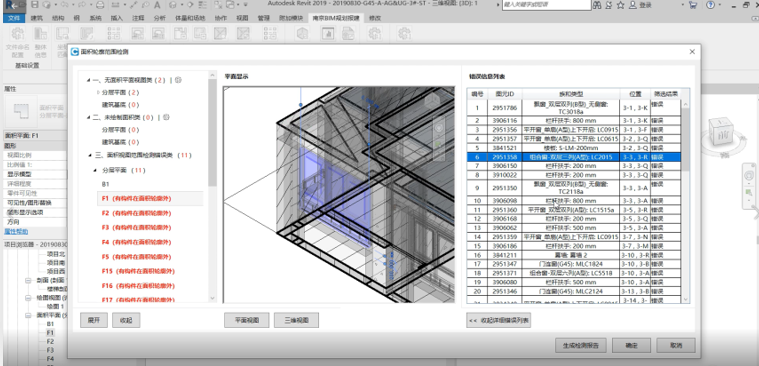This screenshot has width=759, height=366.
Task: Collapse the 剖面 node in project browser
Action: tap(28, 280)
